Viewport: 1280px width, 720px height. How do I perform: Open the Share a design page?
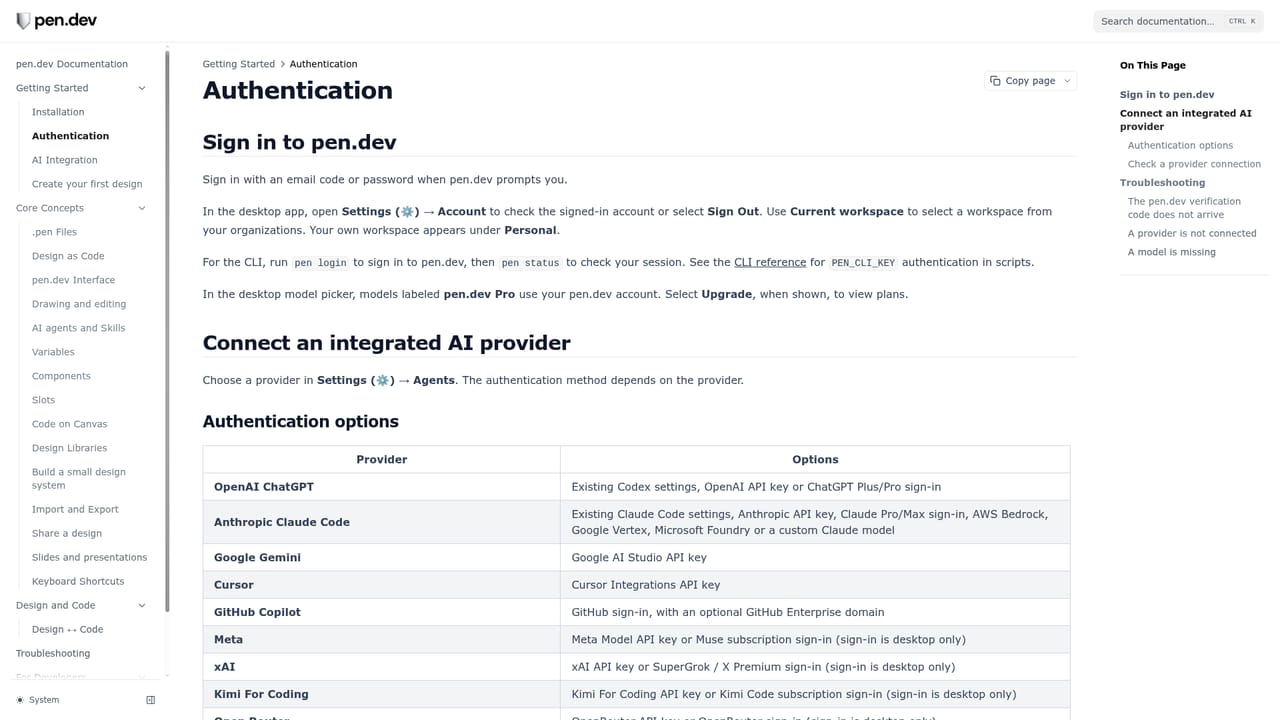pyautogui.click(x=67, y=533)
